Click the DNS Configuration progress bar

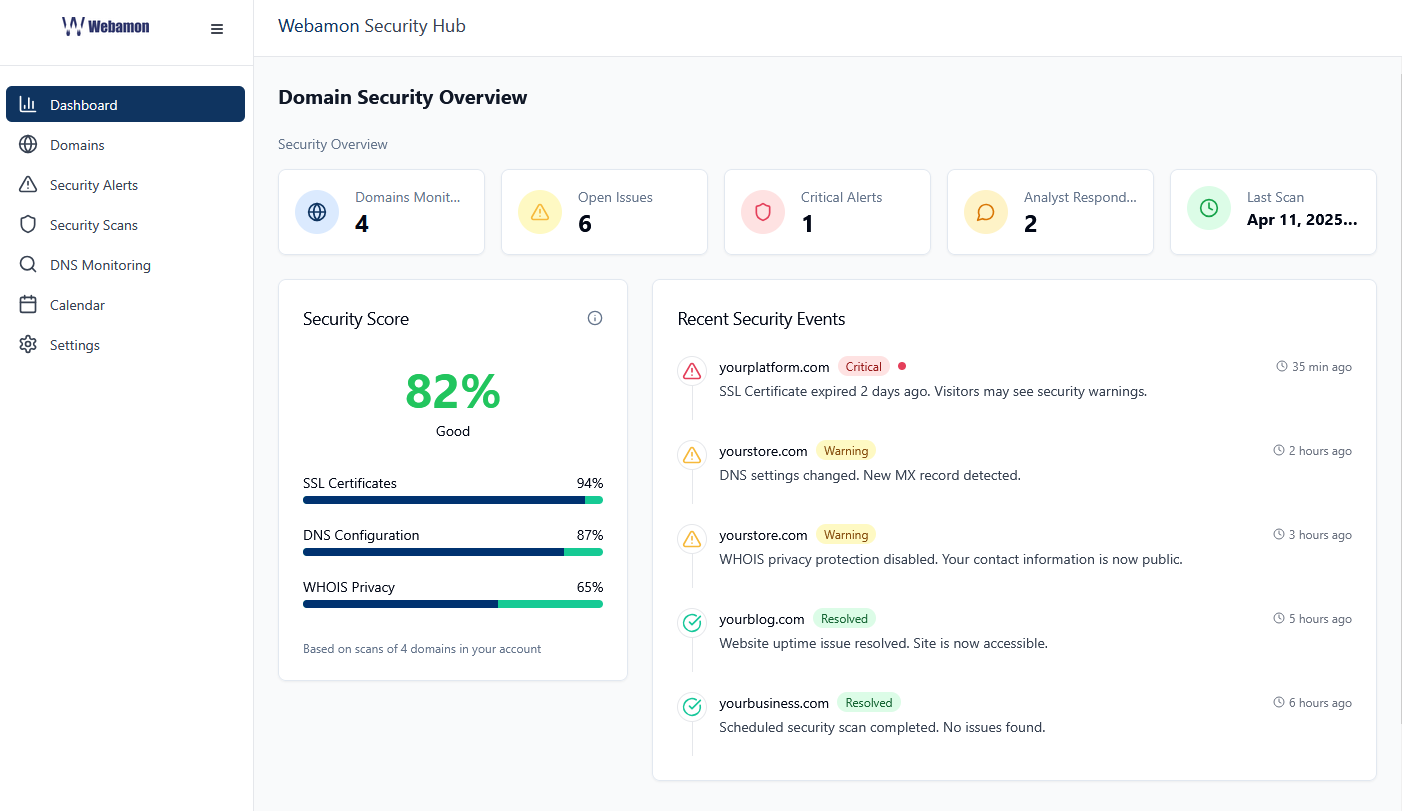tap(453, 552)
